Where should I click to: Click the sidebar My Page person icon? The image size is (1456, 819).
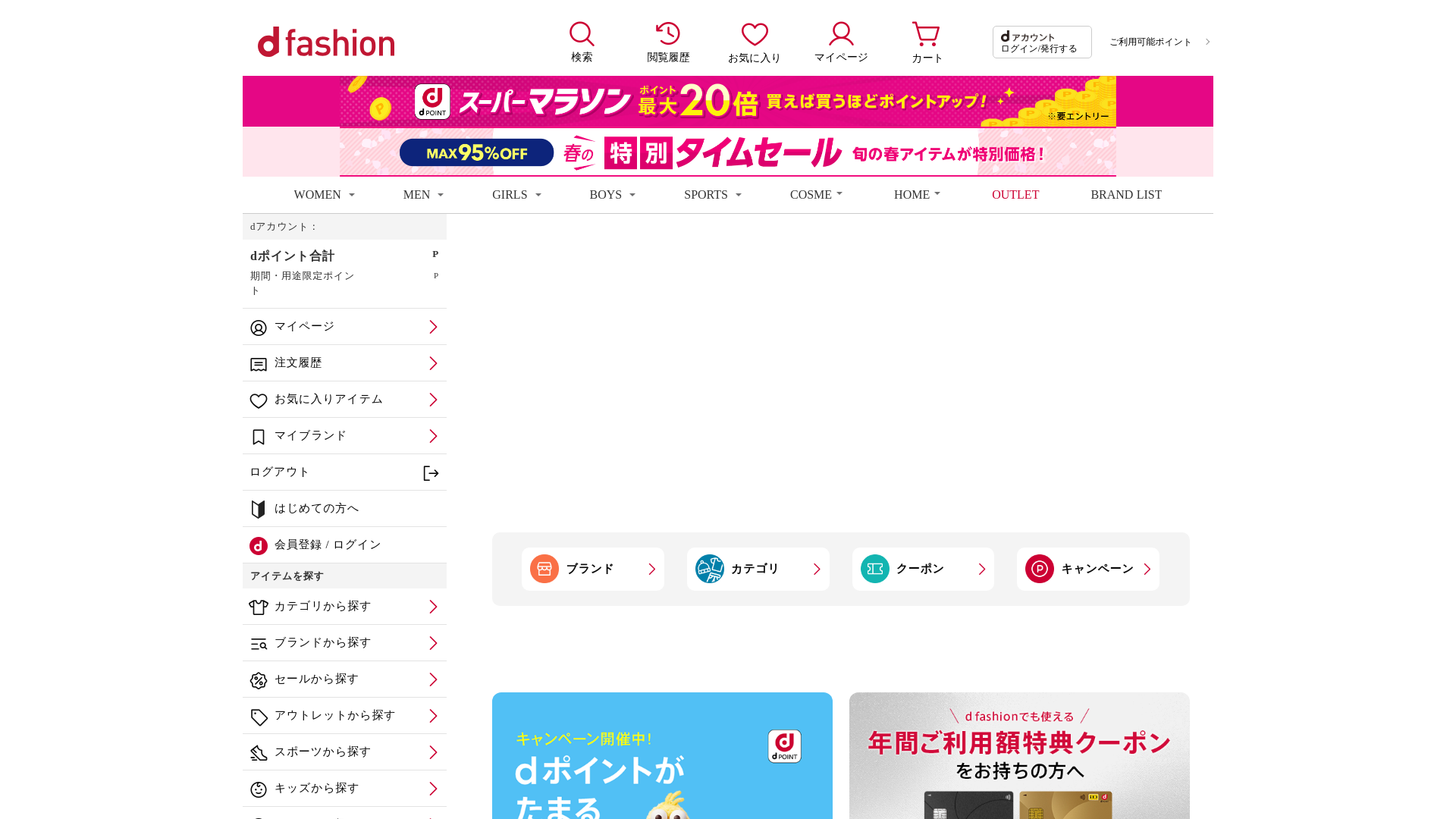pyautogui.click(x=259, y=328)
